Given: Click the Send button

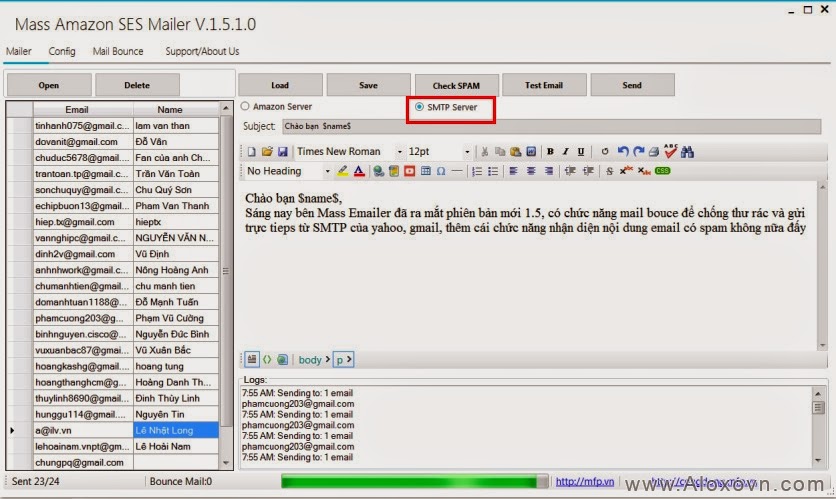Looking at the screenshot, I should (x=632, y=85).
